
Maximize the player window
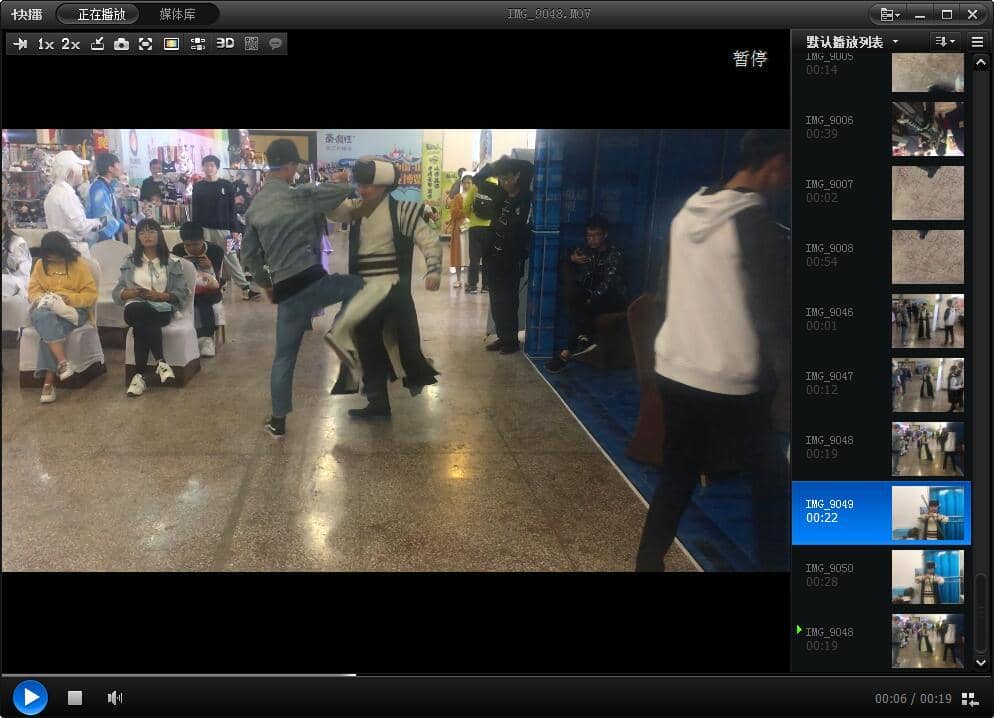[946, 14]
